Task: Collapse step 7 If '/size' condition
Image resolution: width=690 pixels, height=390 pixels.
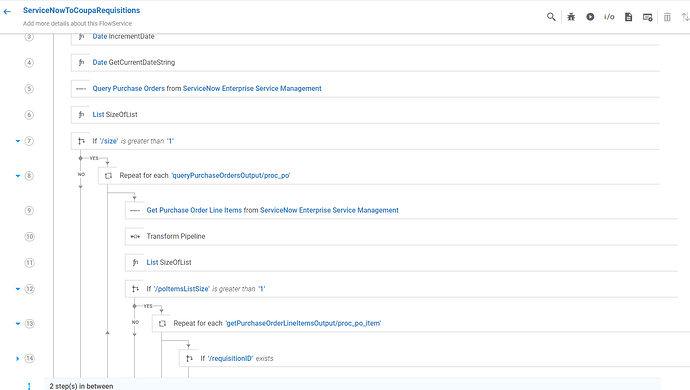Action: [x=18, y=141]
